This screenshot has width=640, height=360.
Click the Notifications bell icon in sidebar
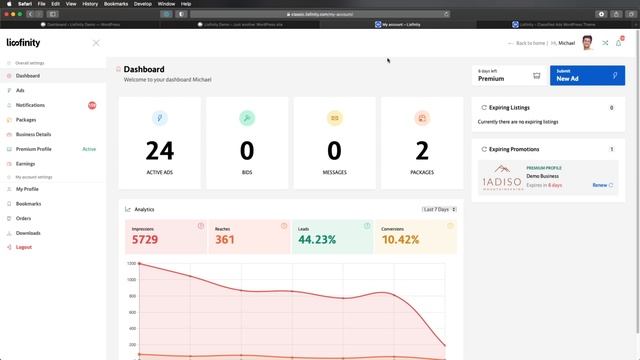9,105
